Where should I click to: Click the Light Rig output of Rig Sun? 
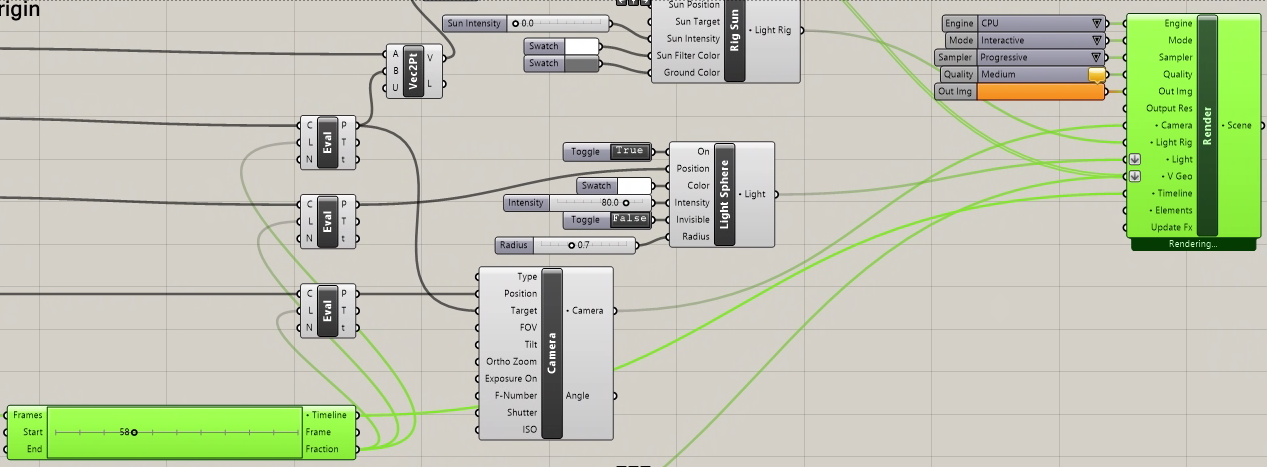(x=772, y=31)
